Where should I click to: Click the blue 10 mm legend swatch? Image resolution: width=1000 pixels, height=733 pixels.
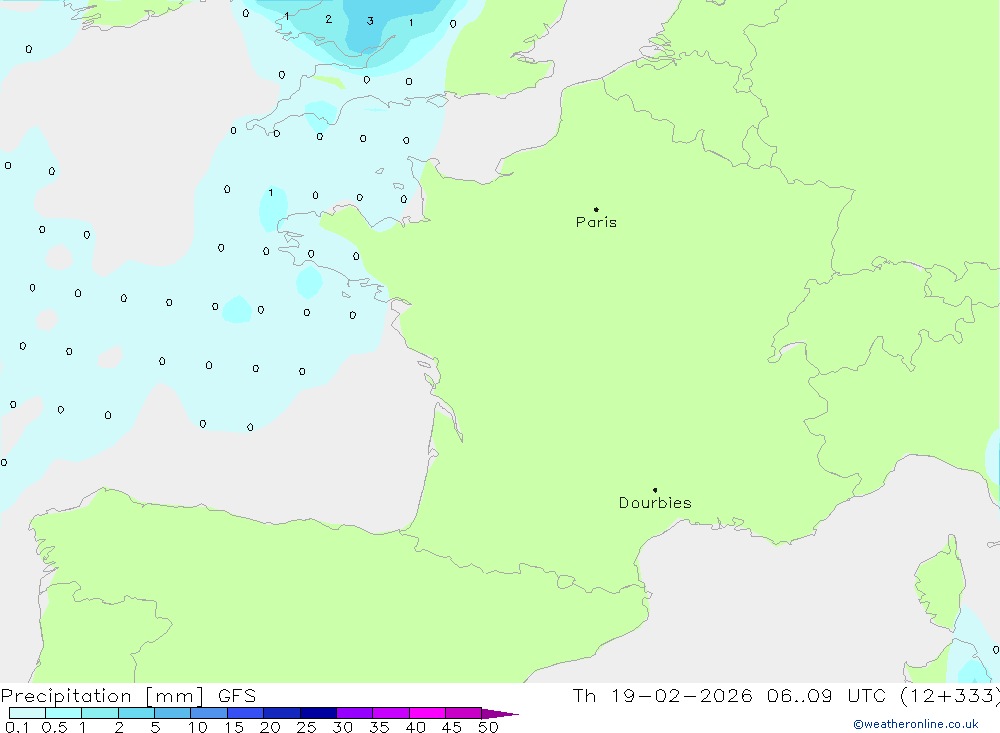pyautogui.click(x=209, y=713)
